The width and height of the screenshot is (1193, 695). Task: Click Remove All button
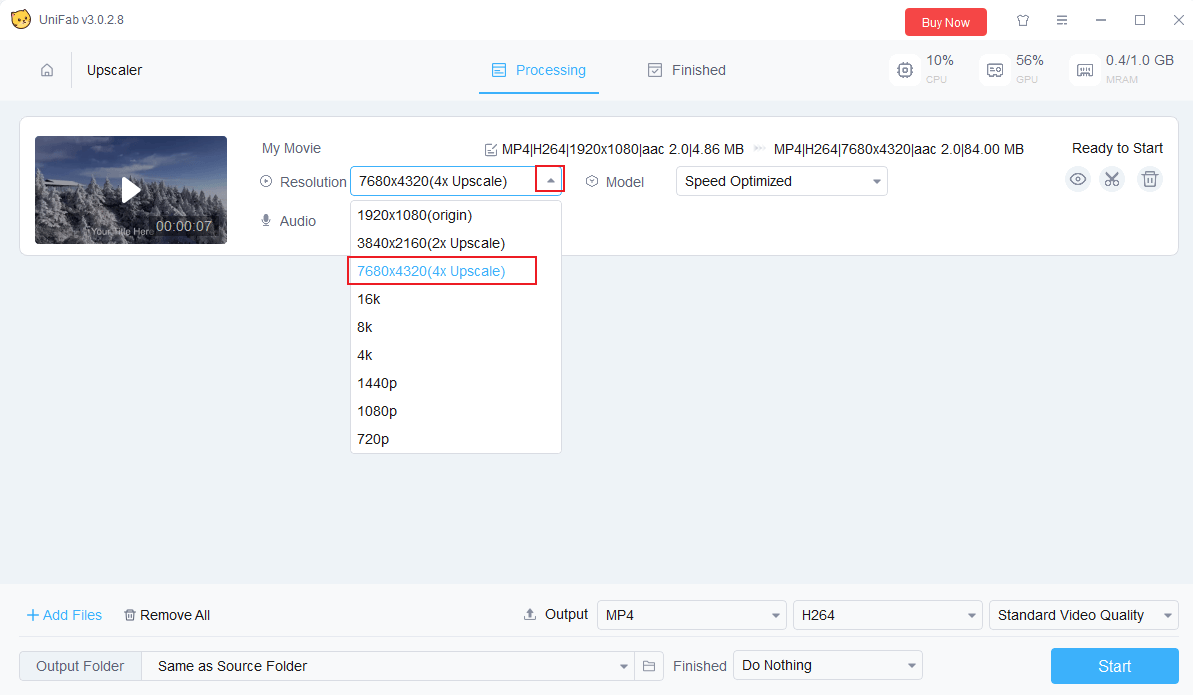[x=167, y=615]
